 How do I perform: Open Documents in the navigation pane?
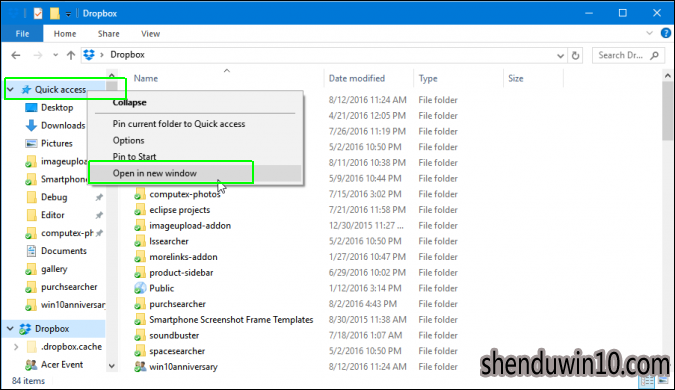tap(64, 251)
